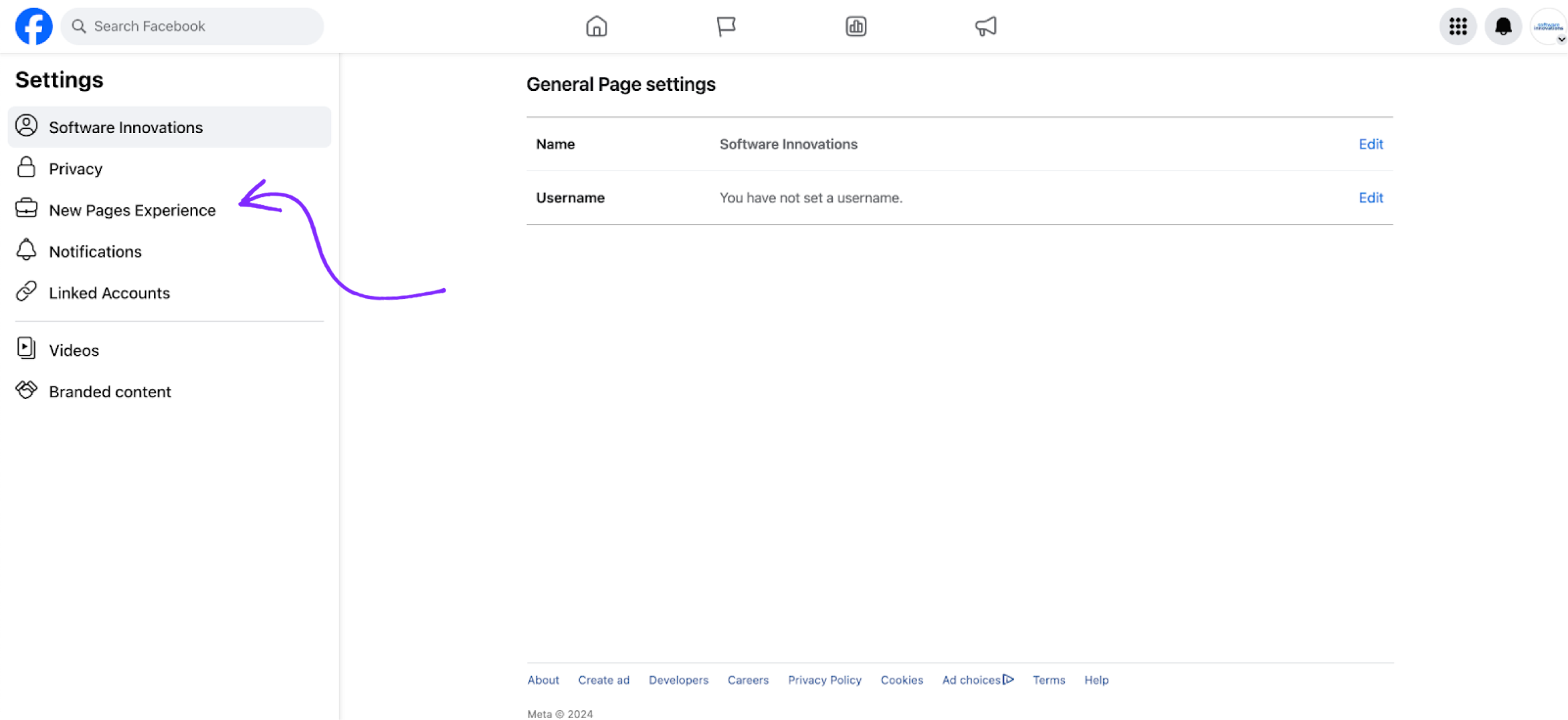Click the Software Innovations profile icon
The height and width of the screenshot is (720, 1568).
26,126
